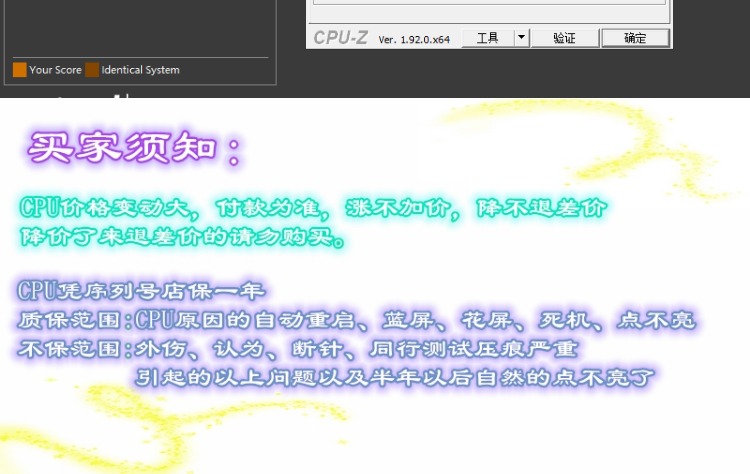Click the 'Ver. 1.92.0.x64' version text
Screen dimensions: 750x474
pos(414,40)
